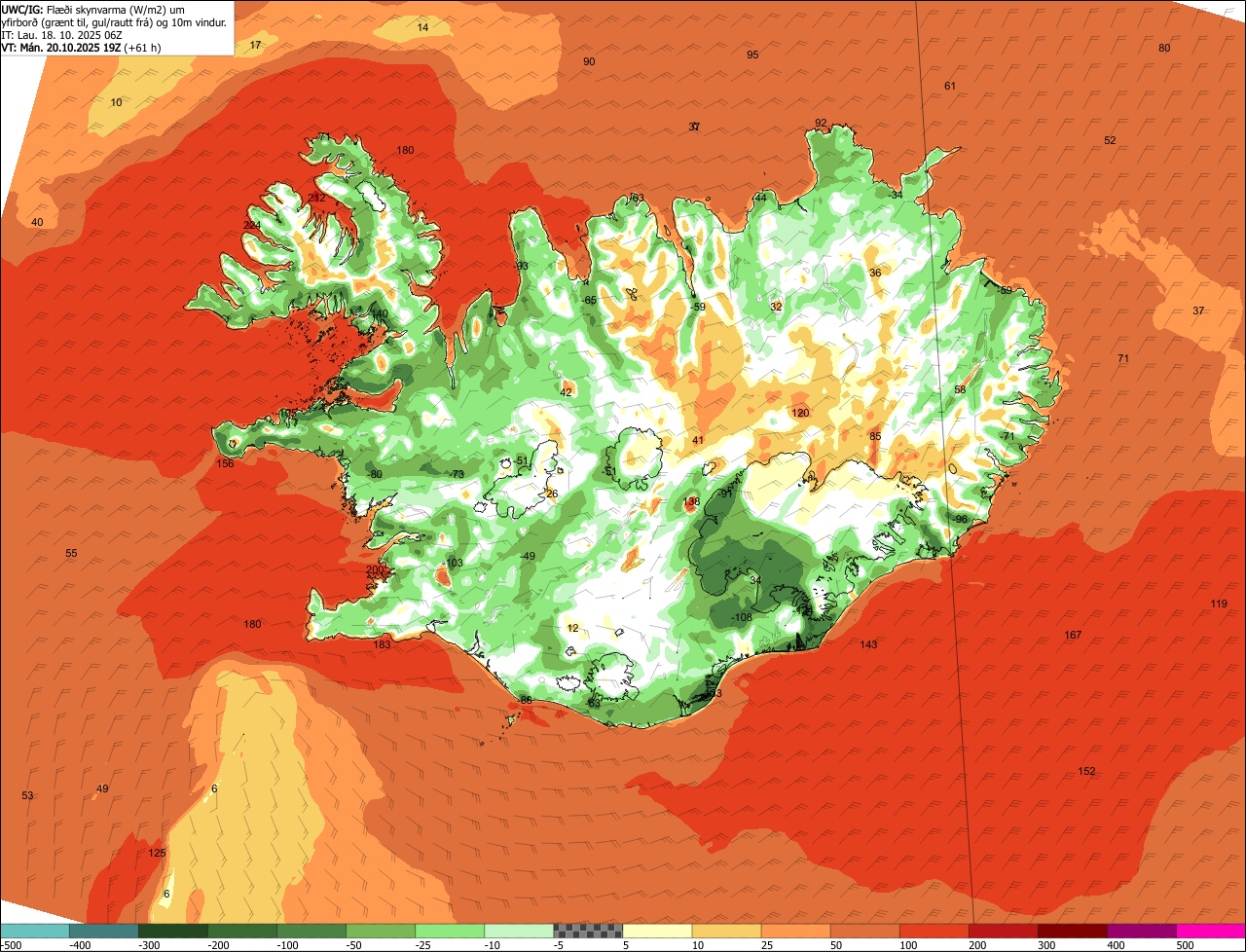This screenshot has height=952, width=1246.
Task: Click the map value 36
Action: click(875, 273)
